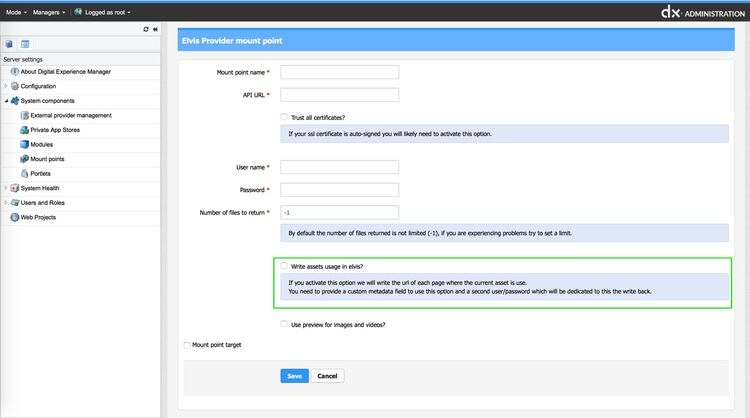The height and width of the screenshot is (418, 750).
Task: Open Web Projects entry
Action: (38, 217)
